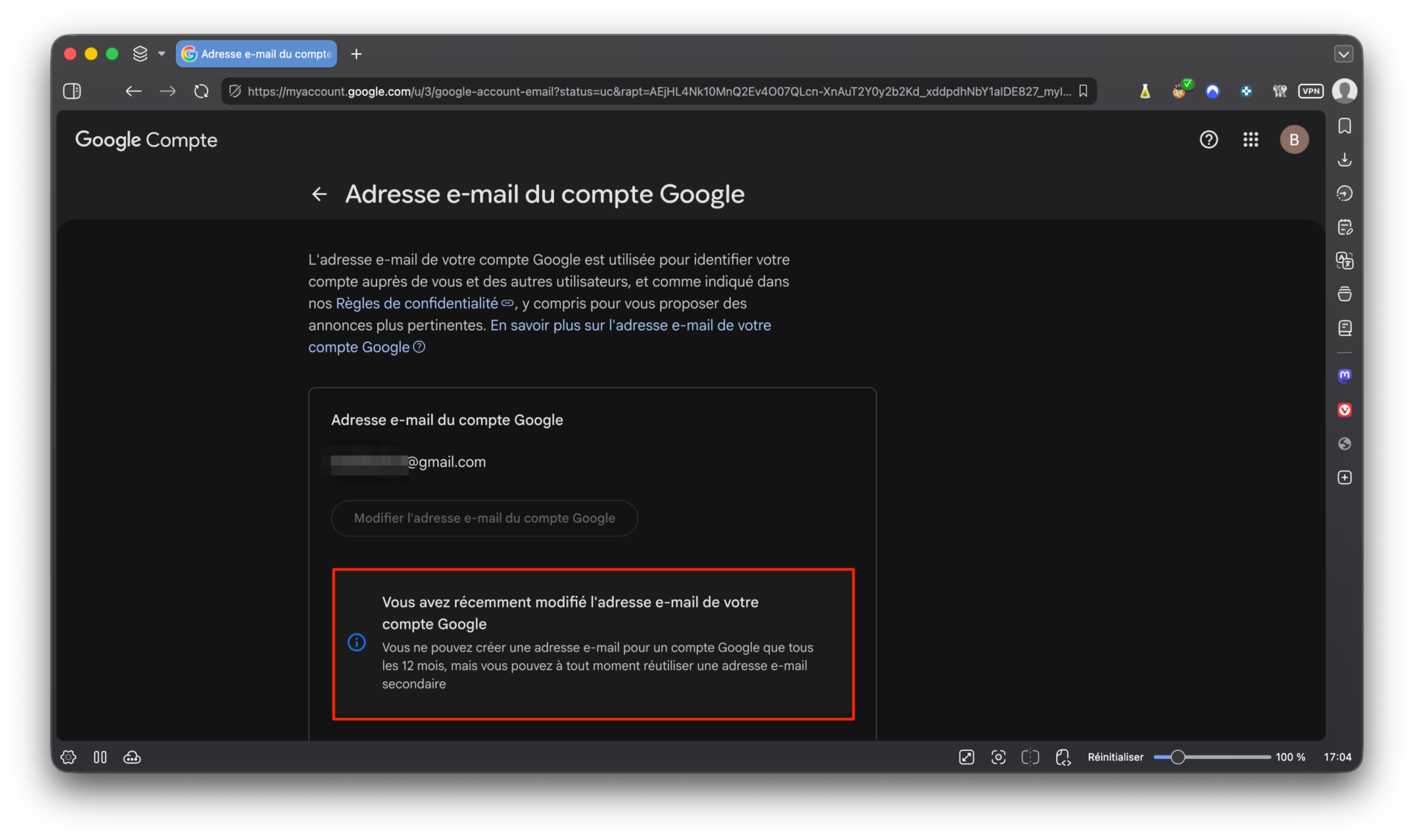1414x840 pixels.
Task: Open the Vivaldi web panel
Action: 1345,410
